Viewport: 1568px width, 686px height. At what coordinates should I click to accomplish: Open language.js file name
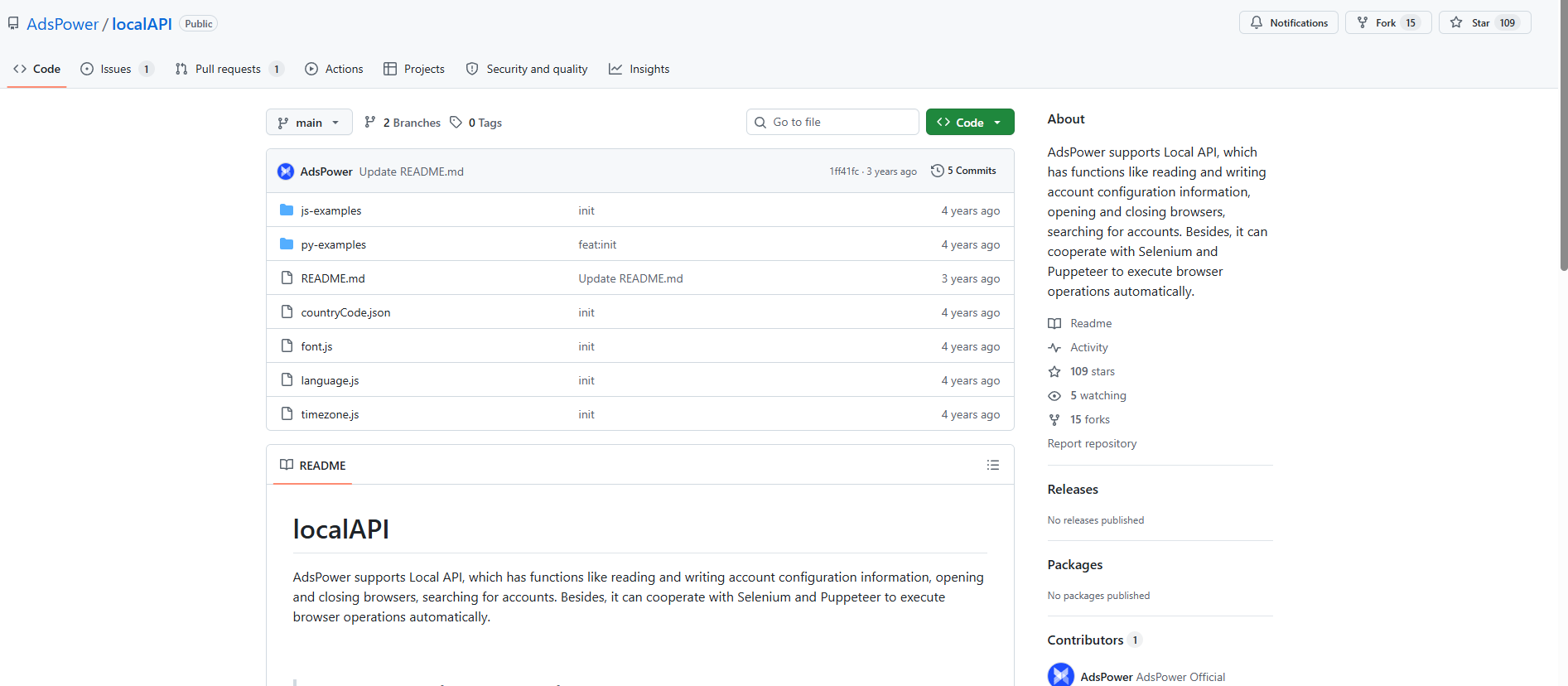(330, 380)
